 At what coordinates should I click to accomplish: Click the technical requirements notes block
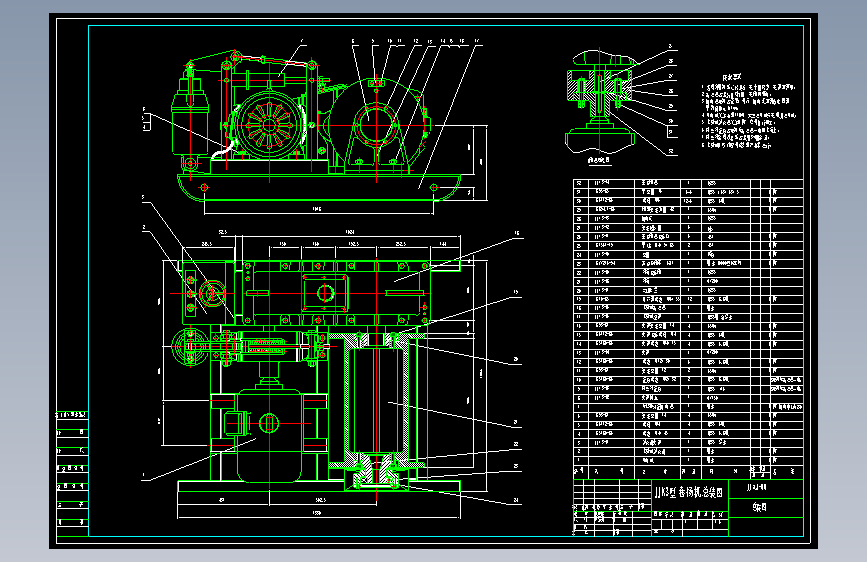point(749,112)
